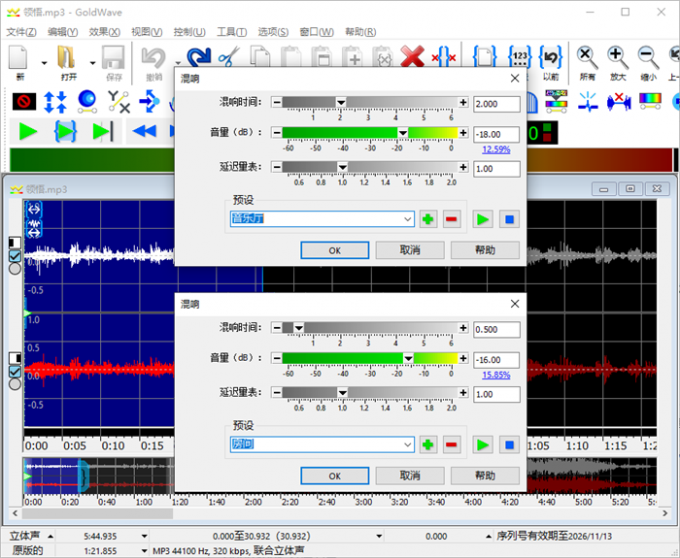The height and width of the screenshot is (558, 680).
Task: Open the 视图 menu
Action: point(147,32)
